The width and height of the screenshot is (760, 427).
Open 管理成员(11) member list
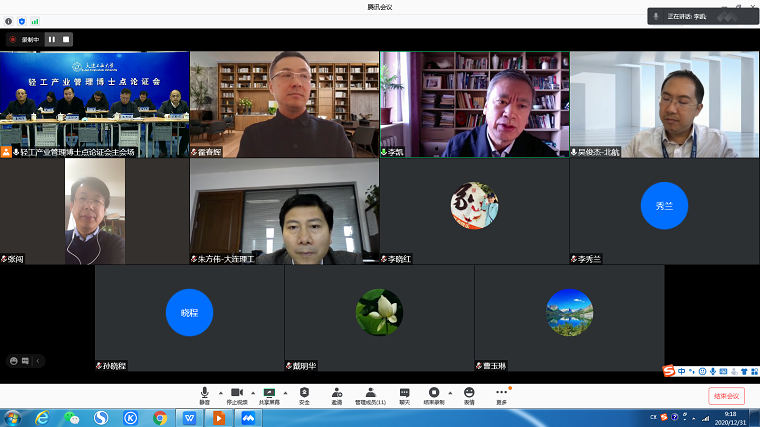(x=370, y=394)
